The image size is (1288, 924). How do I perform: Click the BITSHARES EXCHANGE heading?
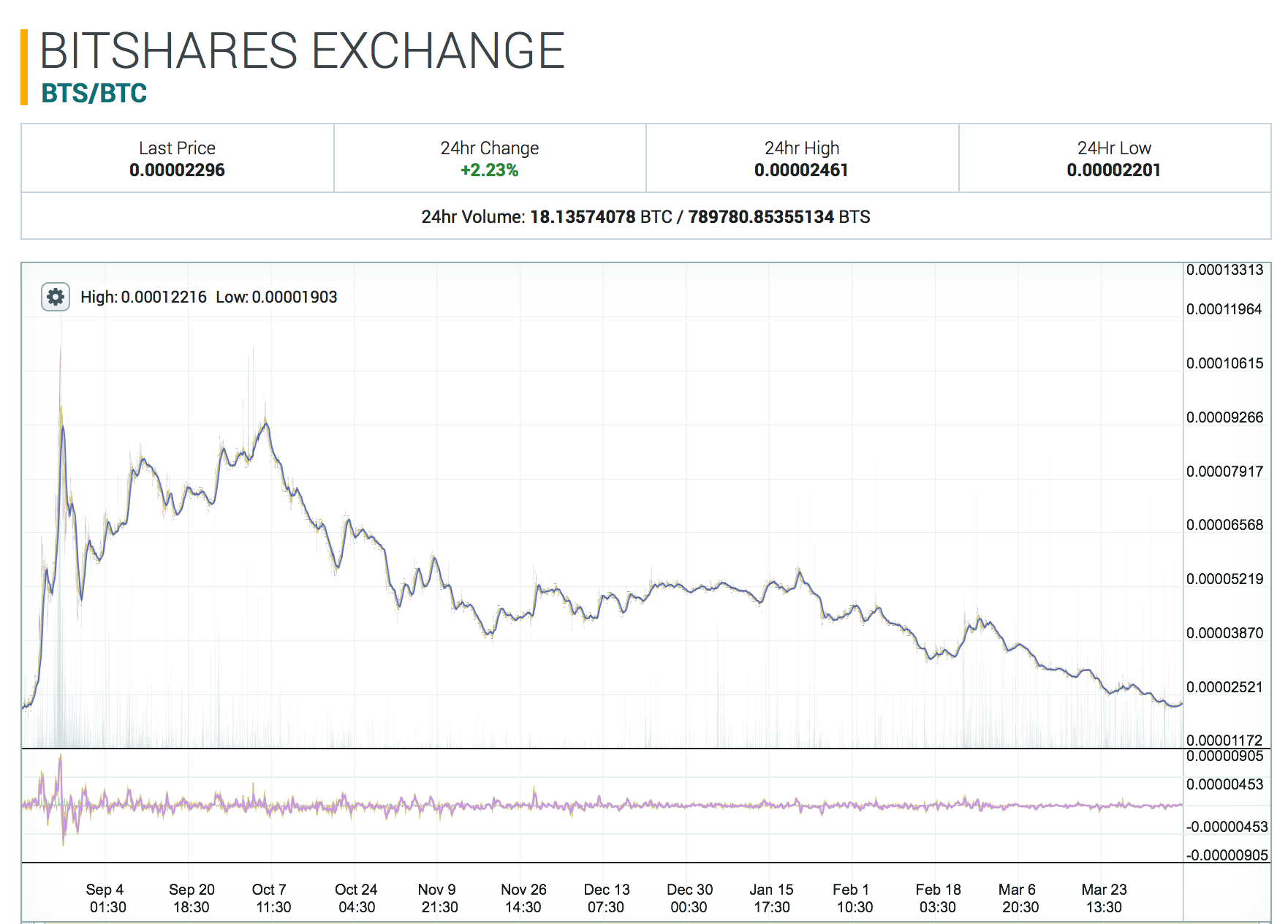click(x=302, y=50)
